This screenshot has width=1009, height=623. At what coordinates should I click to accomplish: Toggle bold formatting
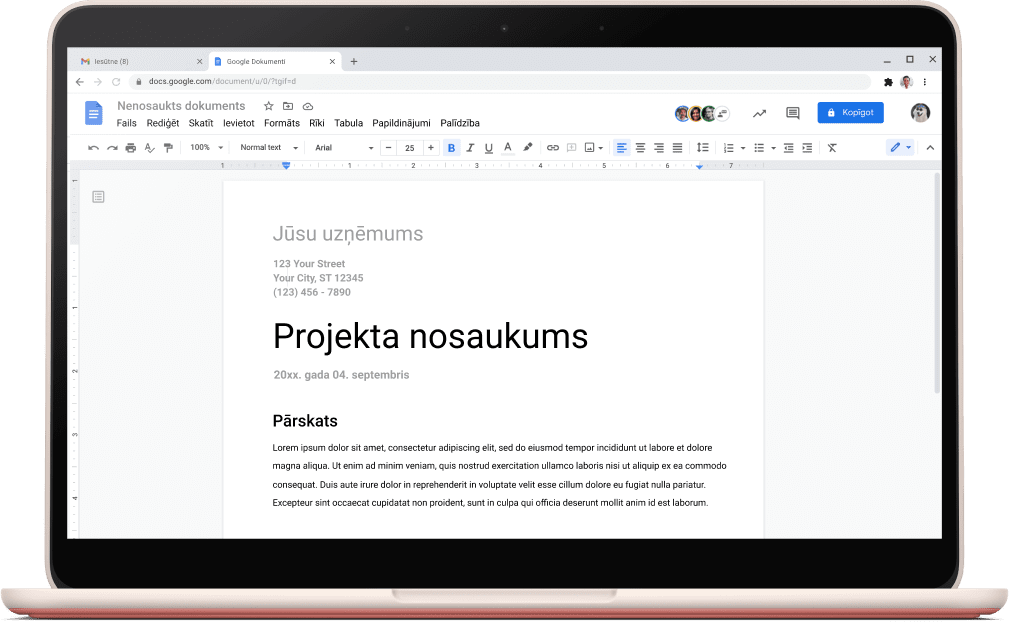coord(451,148)
